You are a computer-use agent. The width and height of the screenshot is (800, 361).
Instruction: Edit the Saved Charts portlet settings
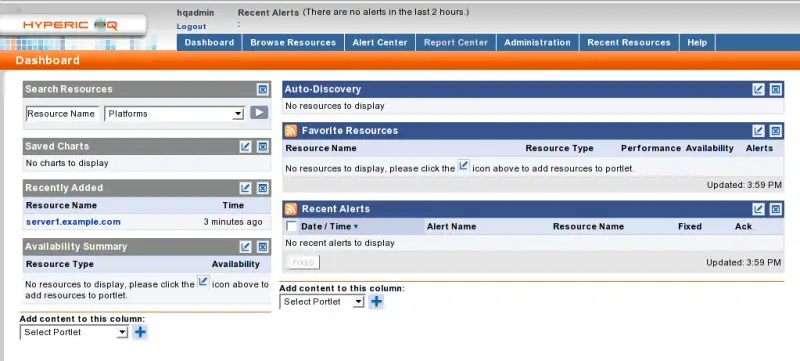245,147
